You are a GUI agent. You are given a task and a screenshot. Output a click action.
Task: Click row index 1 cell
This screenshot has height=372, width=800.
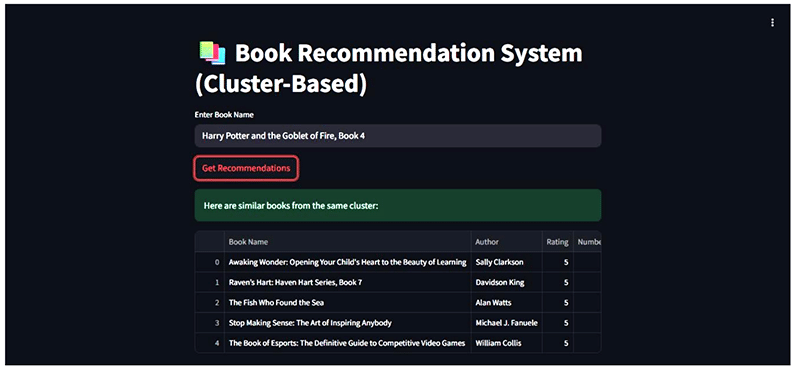(210, 282)
